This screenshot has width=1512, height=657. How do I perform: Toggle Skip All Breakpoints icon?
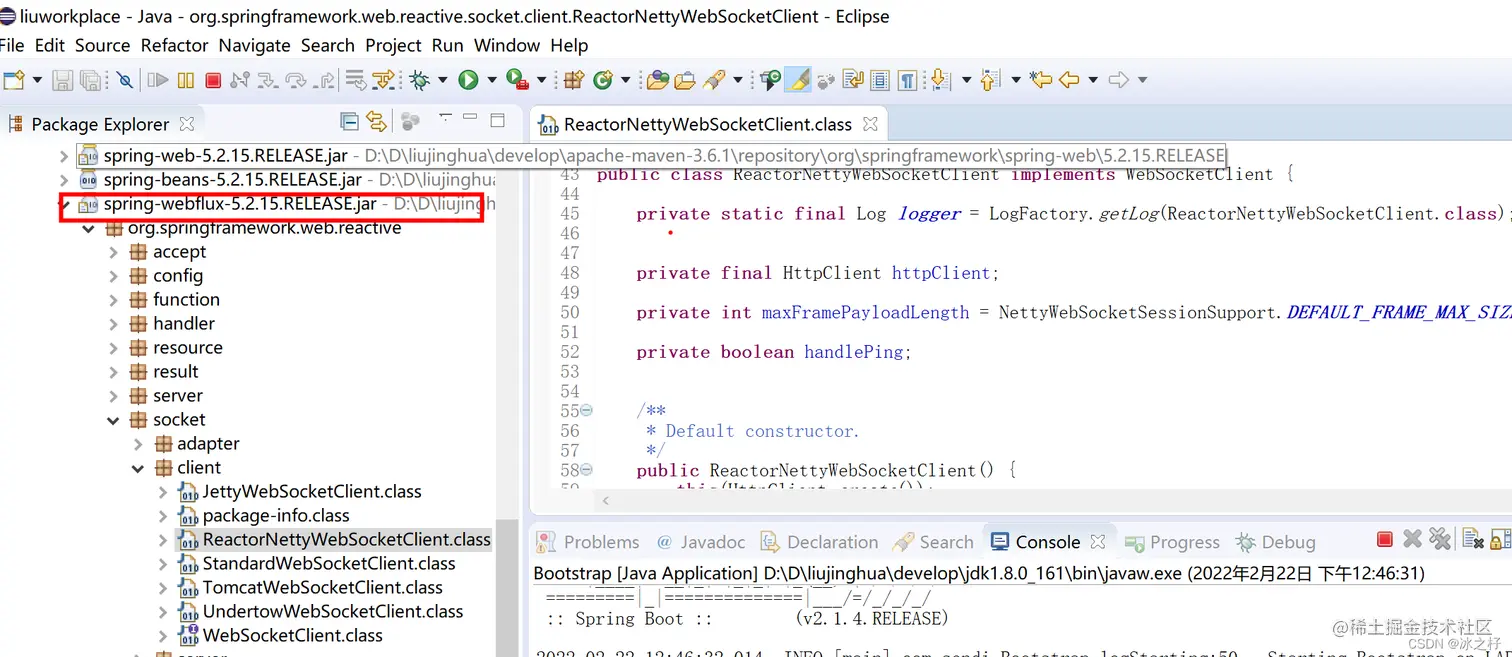pyautogui.click(x=124, y=80)
